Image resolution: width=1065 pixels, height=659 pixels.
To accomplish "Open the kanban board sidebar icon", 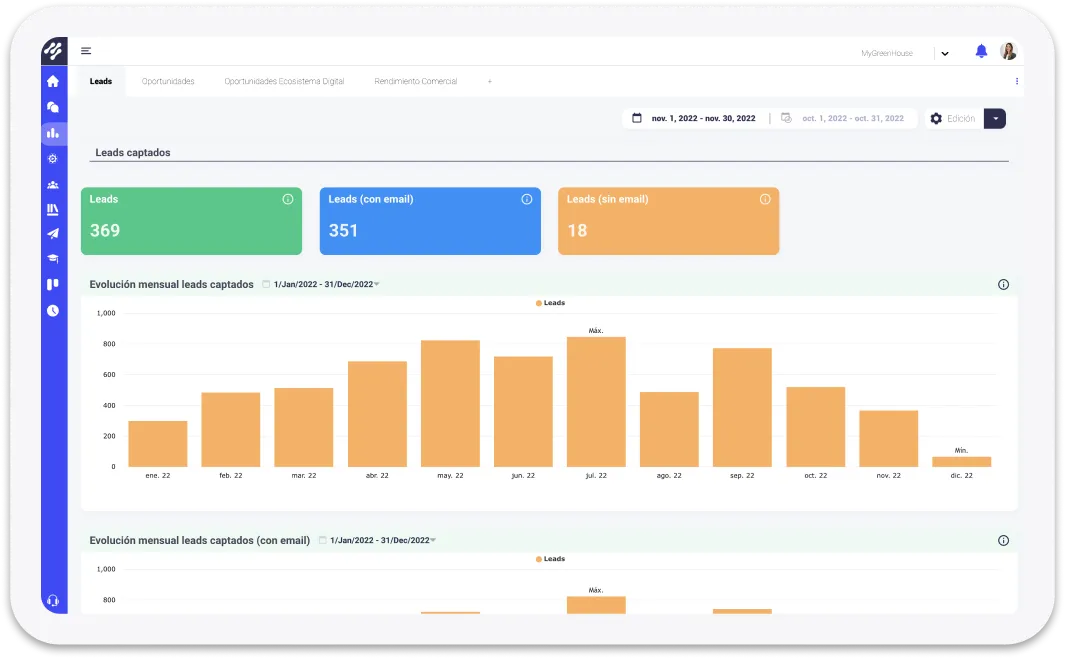I will [x=53, y=285].
